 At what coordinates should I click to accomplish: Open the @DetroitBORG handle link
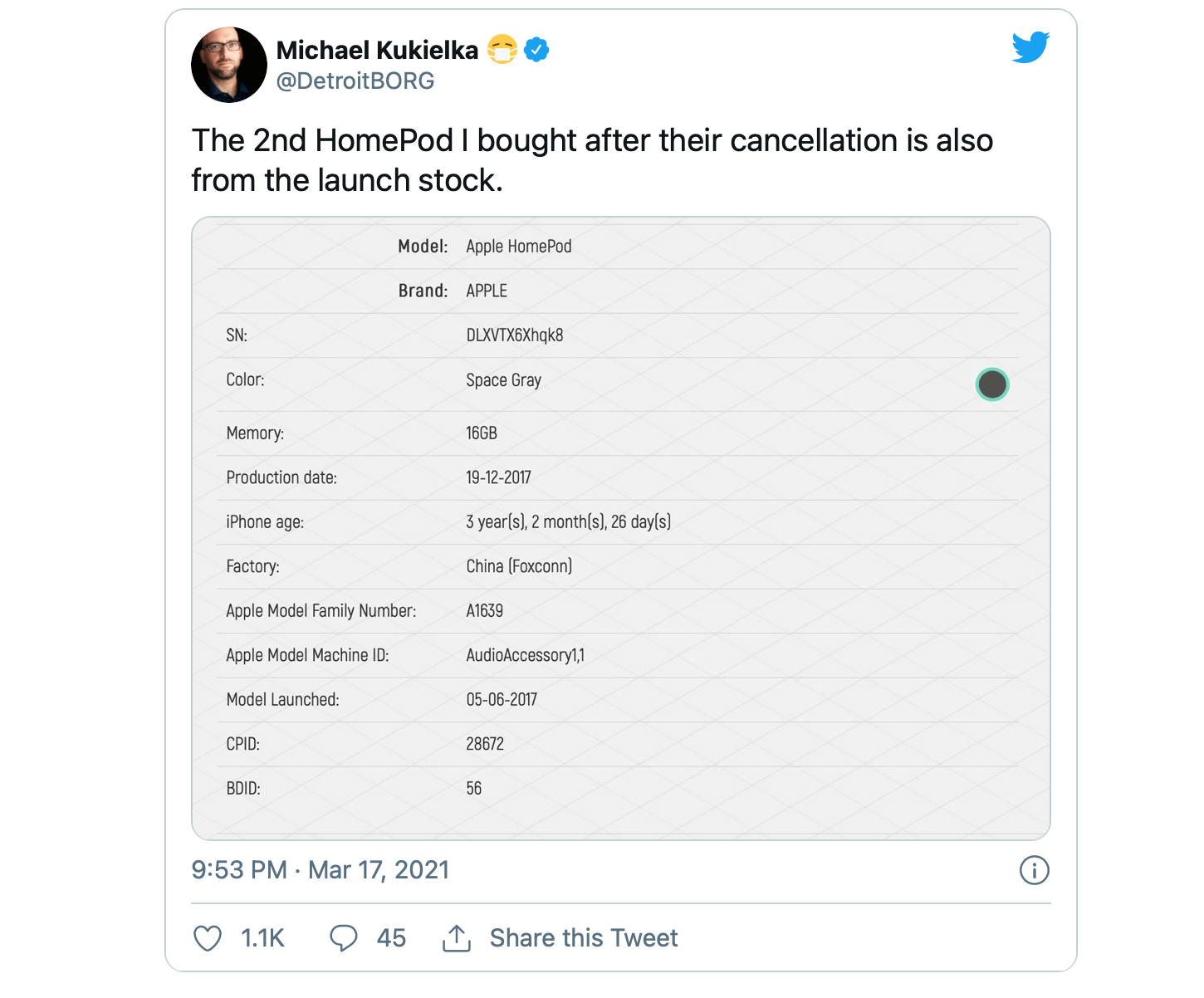click(x=355, y=81)
